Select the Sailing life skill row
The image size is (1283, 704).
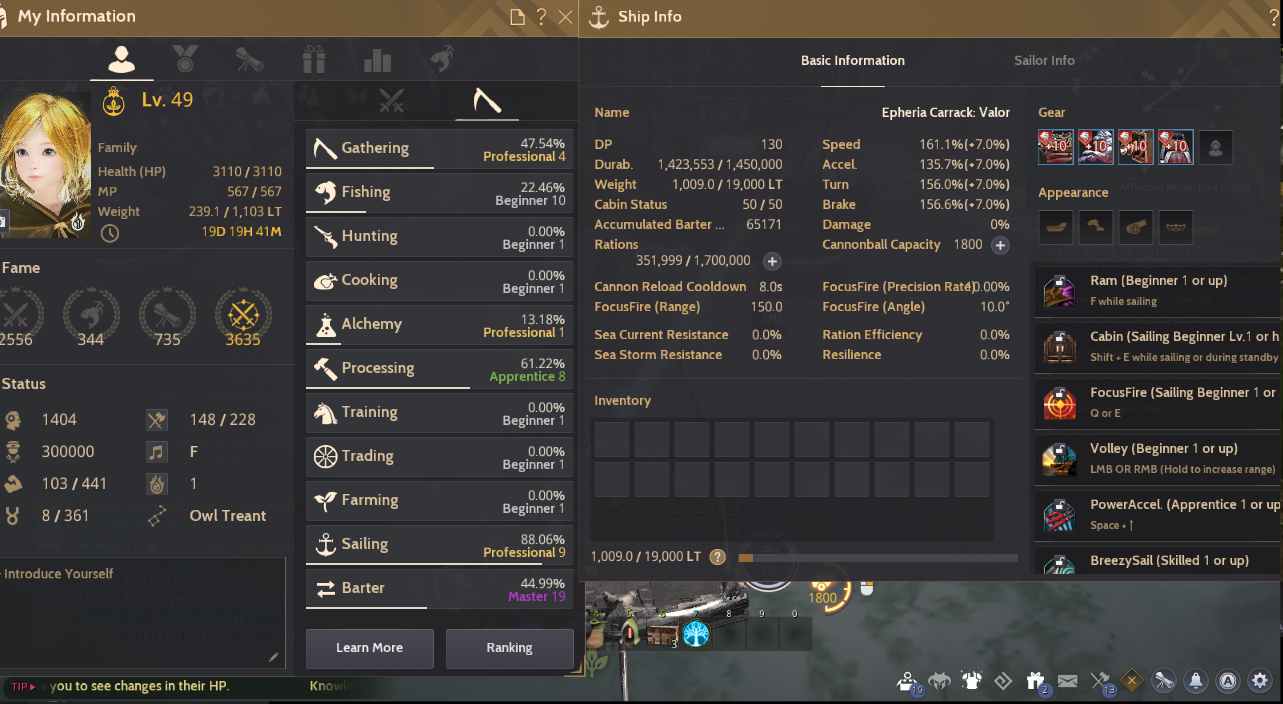click(x=439, y=544)
